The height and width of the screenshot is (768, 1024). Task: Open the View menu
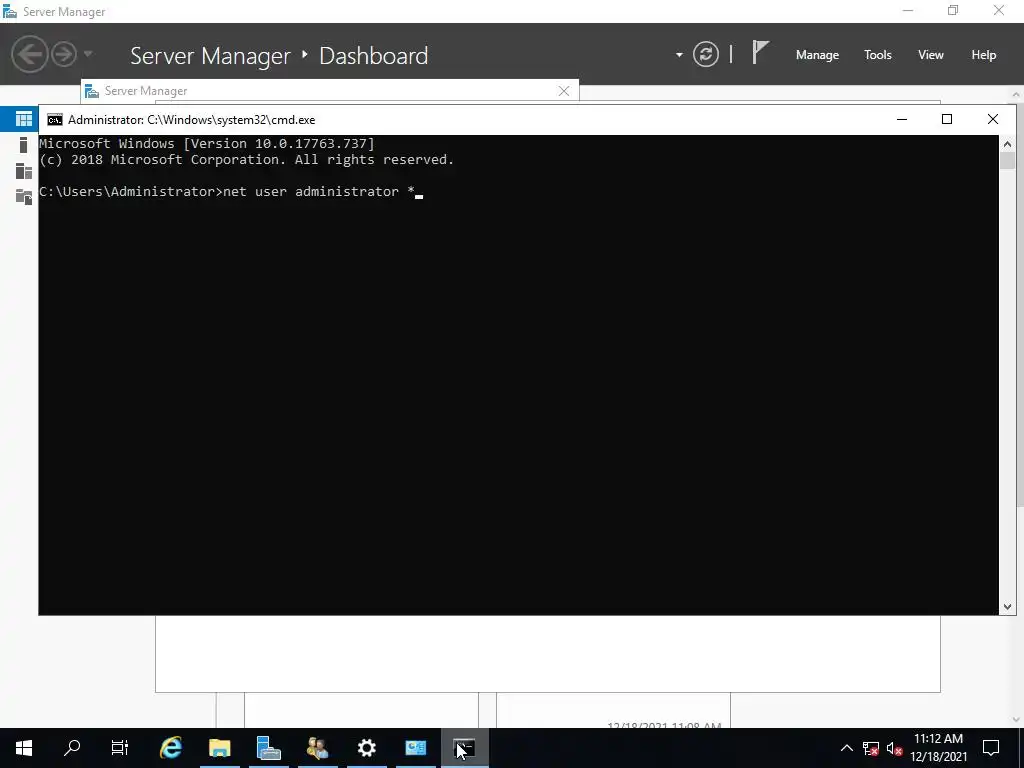pos(931,55)
